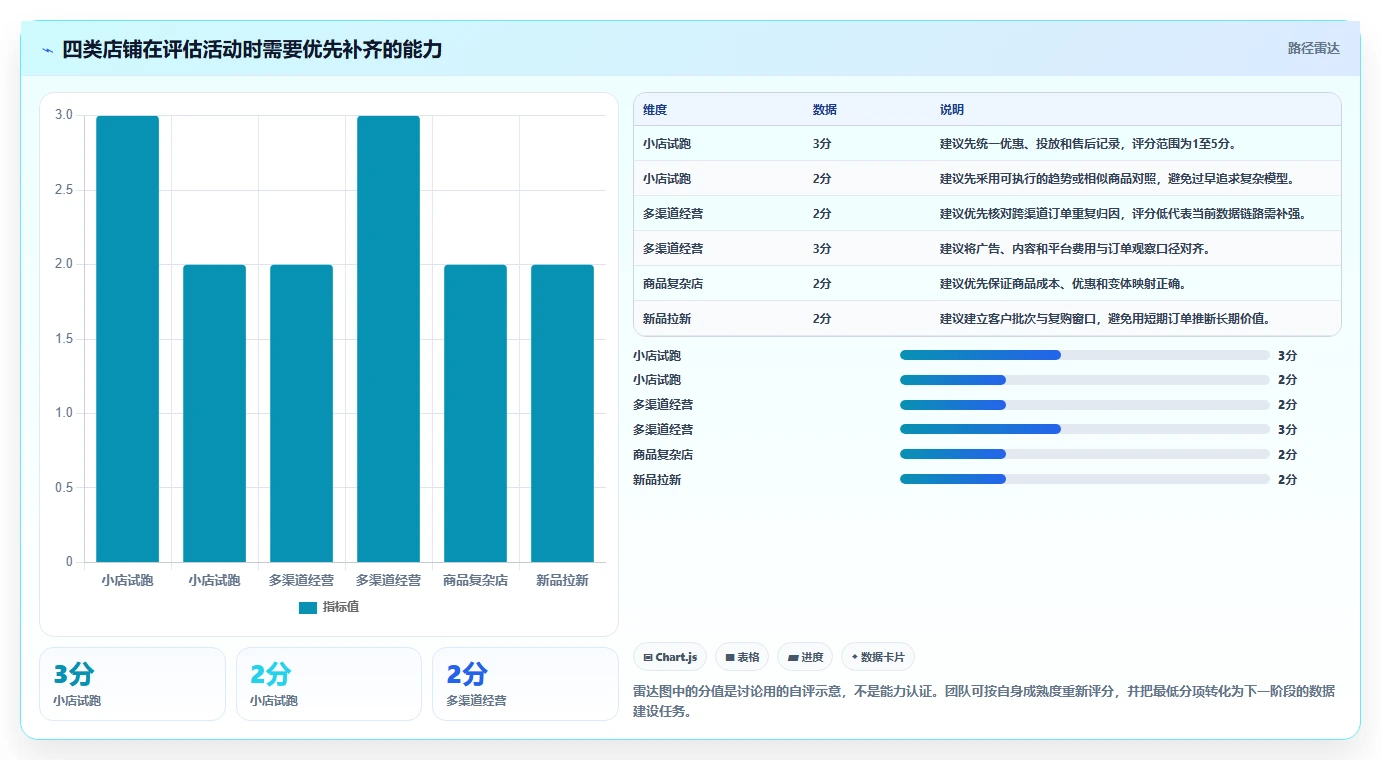Open the 多渠道经营 2分 data card
The image size is (1381, 760).
[x=525, y=684]
